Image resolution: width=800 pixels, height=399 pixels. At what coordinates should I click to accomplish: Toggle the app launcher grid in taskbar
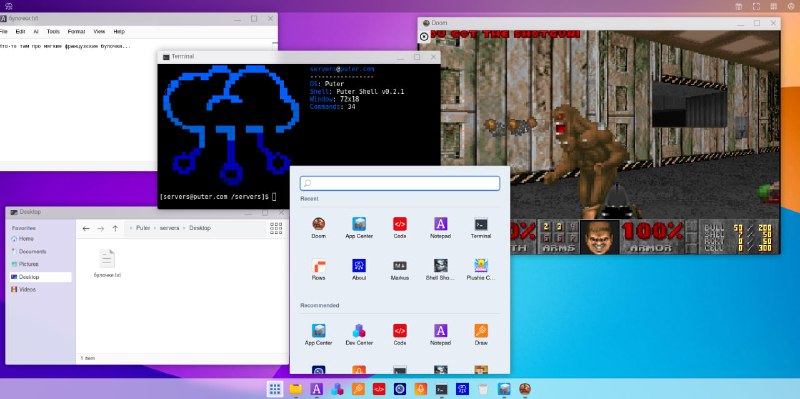click(274, 389)
